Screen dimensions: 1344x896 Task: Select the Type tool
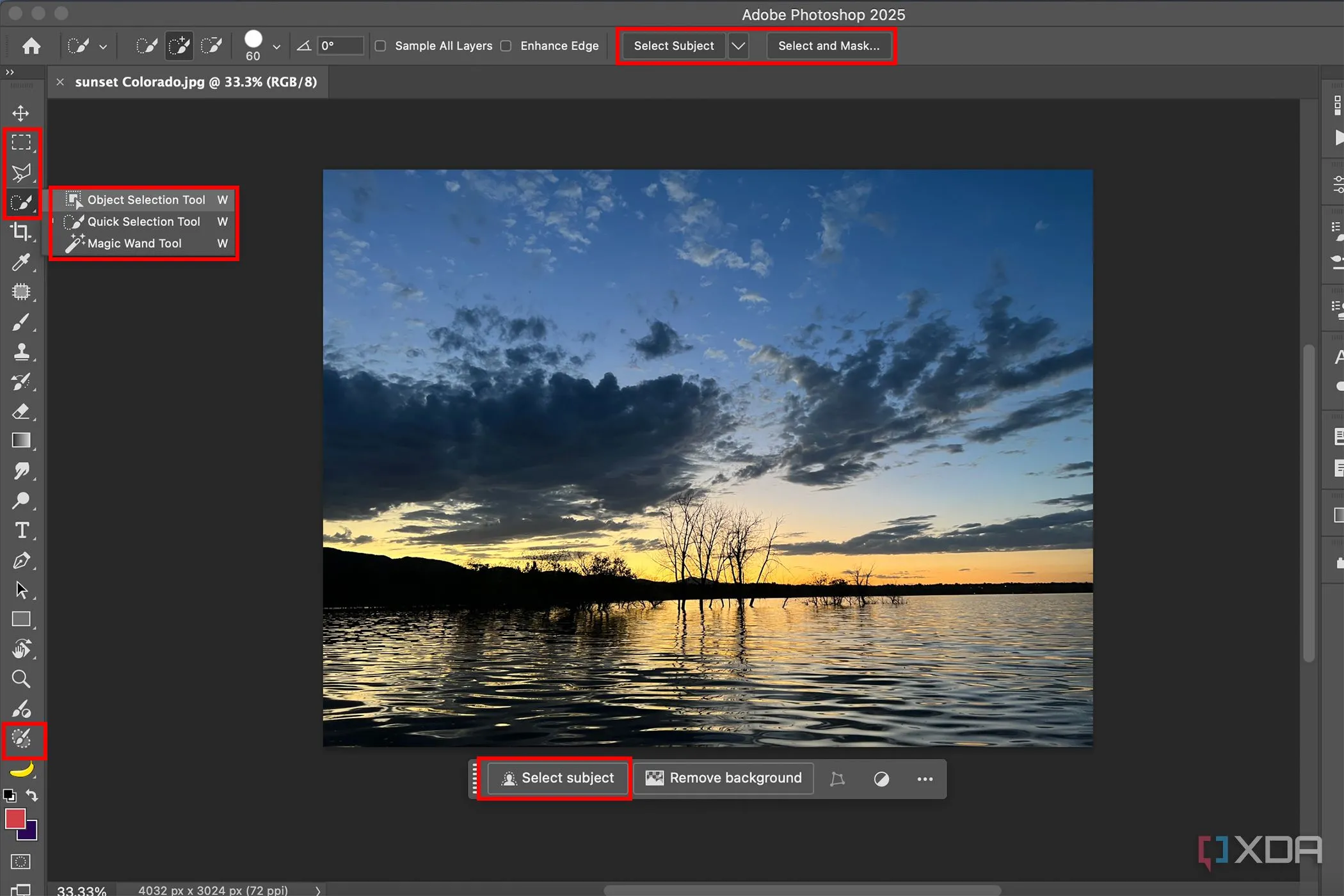coord(21,530)
